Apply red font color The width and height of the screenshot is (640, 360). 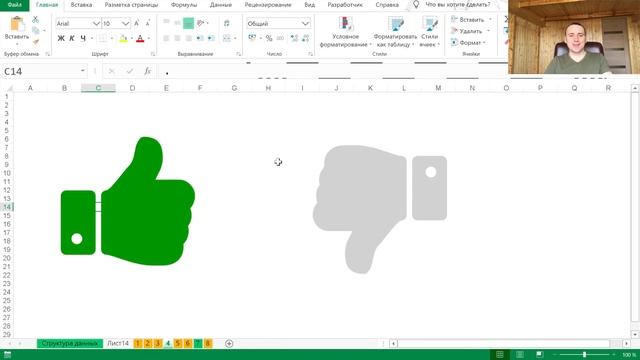click(x=140, y=38)
